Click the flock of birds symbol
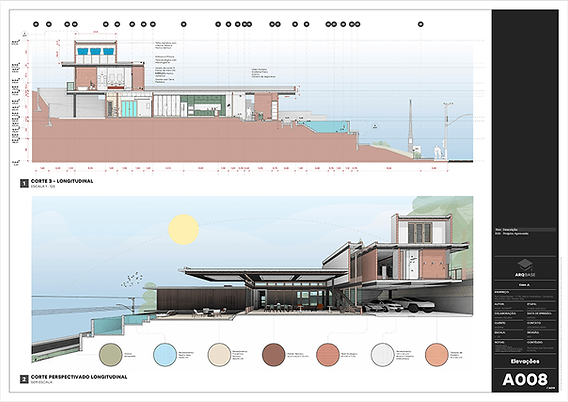Screen dimensions: 568x402 pyautogui.click(x=131, y=279)
